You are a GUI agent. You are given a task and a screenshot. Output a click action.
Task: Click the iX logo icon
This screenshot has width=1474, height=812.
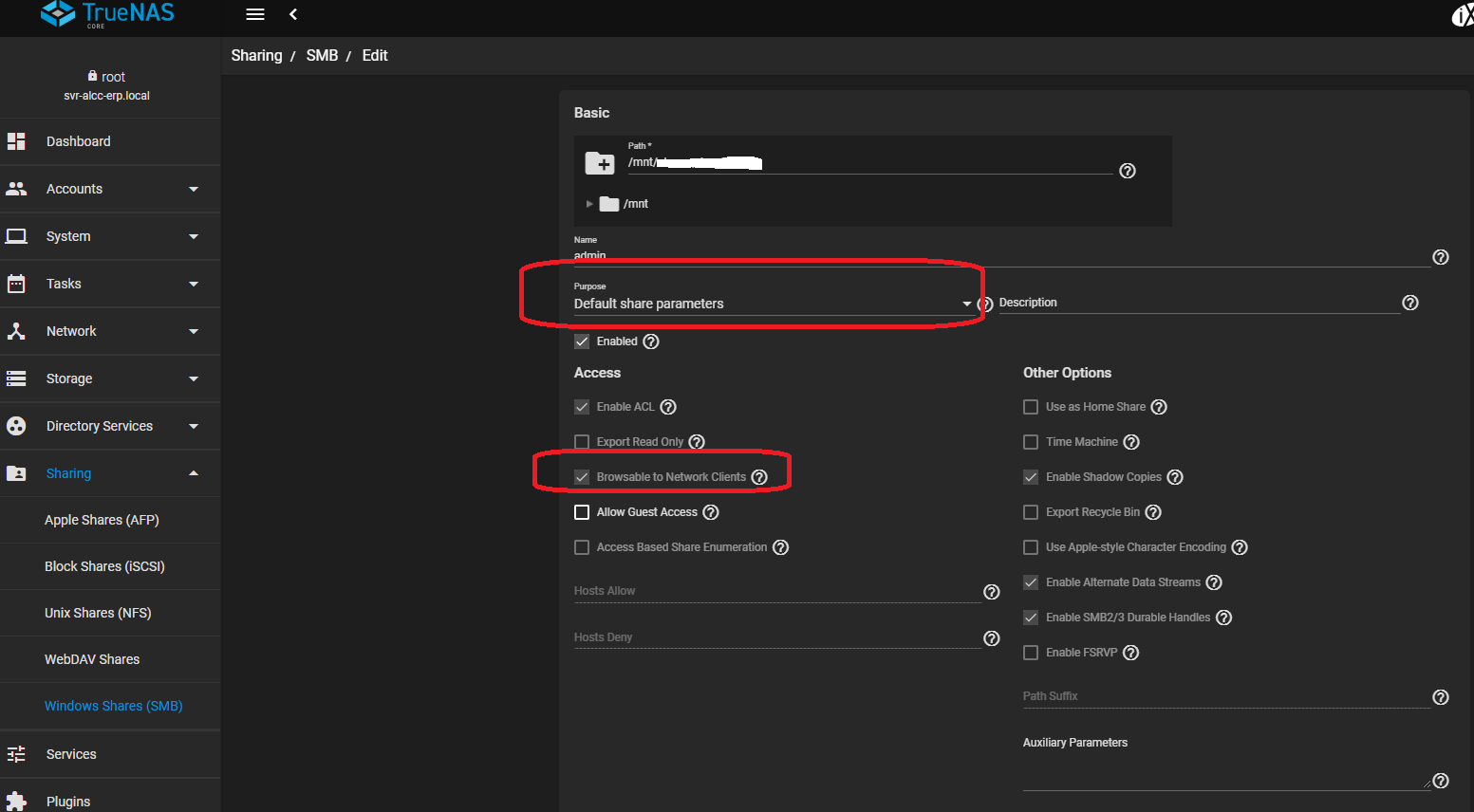[1463, 15]
